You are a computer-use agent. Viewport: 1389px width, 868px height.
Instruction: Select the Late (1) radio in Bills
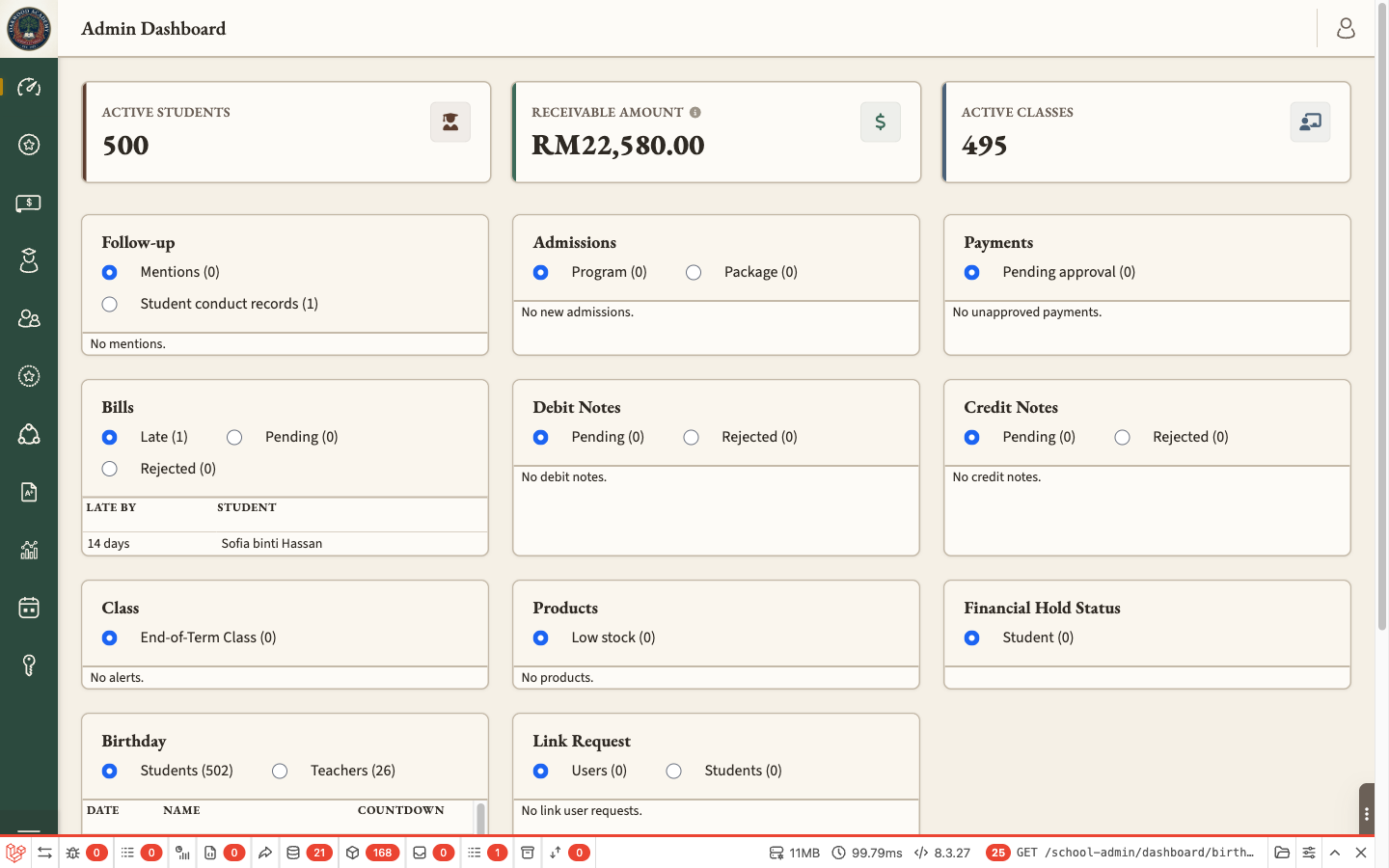[x=110, y=438]
